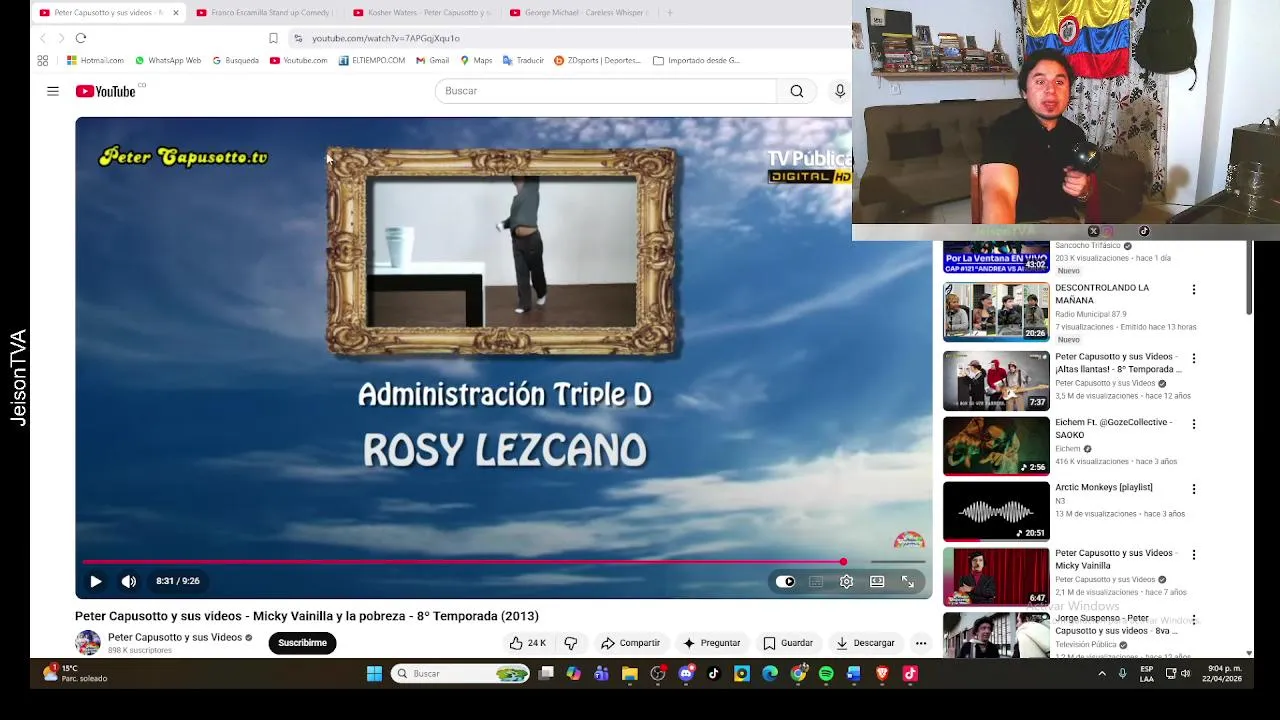
Task: Click the bookmark icon beside the address bar
Action: pyautogui.click(x=273, y=38)
